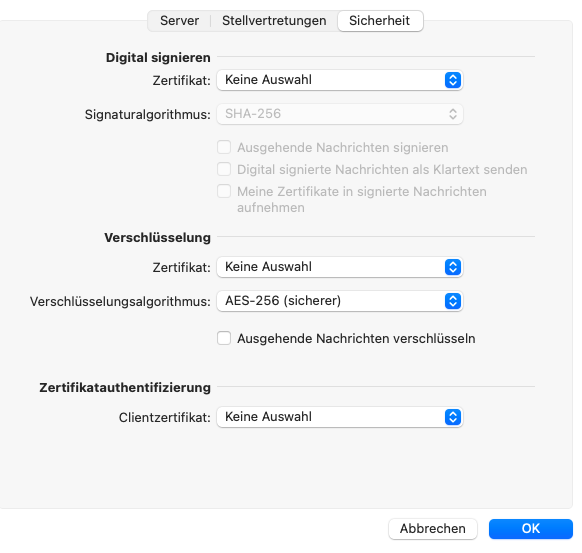Switch to the Server tab
582x553 pixels.
click(x=179, y=21)
